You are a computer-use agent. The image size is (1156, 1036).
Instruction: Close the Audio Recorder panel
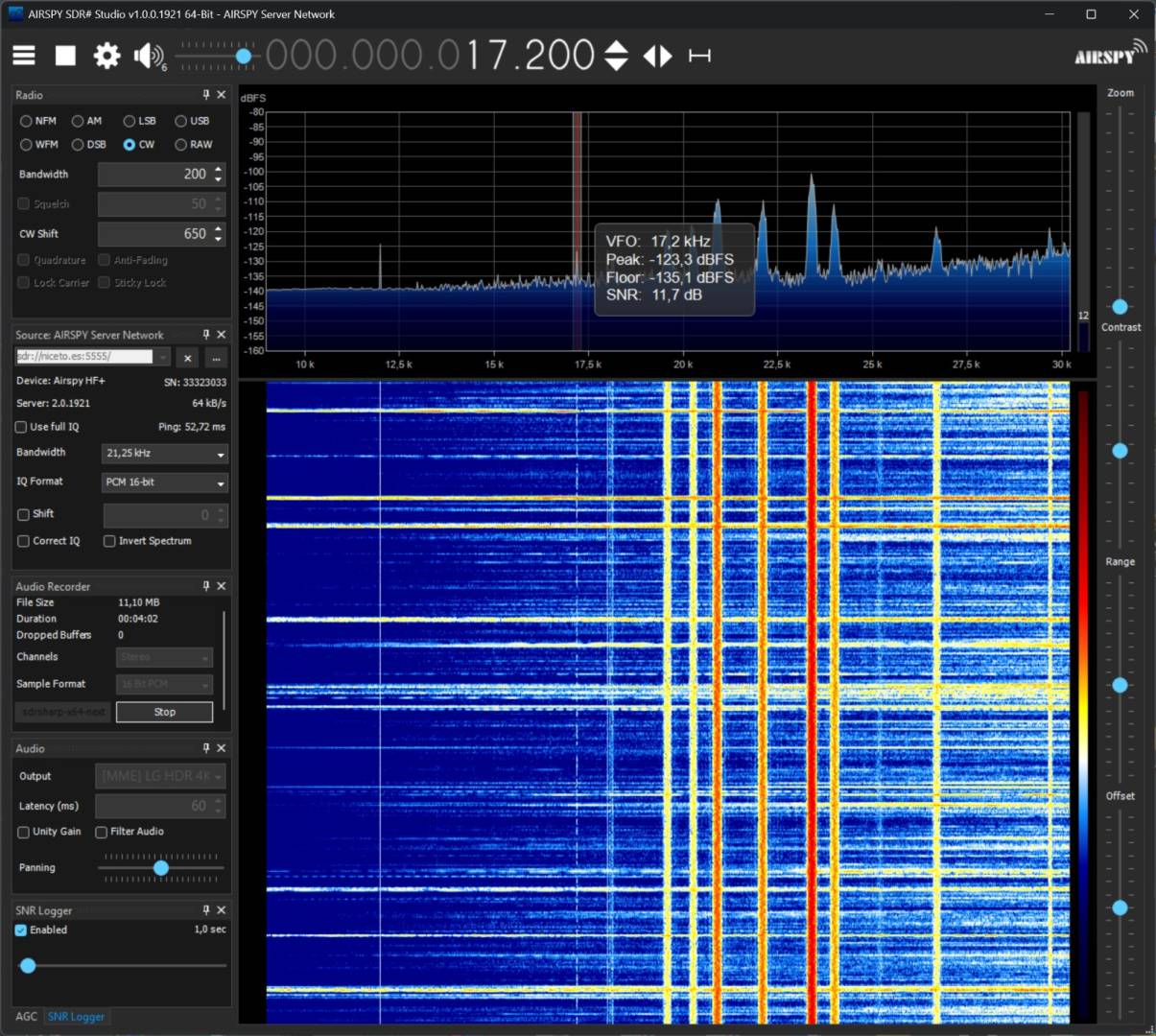click(x=222, y=586)
